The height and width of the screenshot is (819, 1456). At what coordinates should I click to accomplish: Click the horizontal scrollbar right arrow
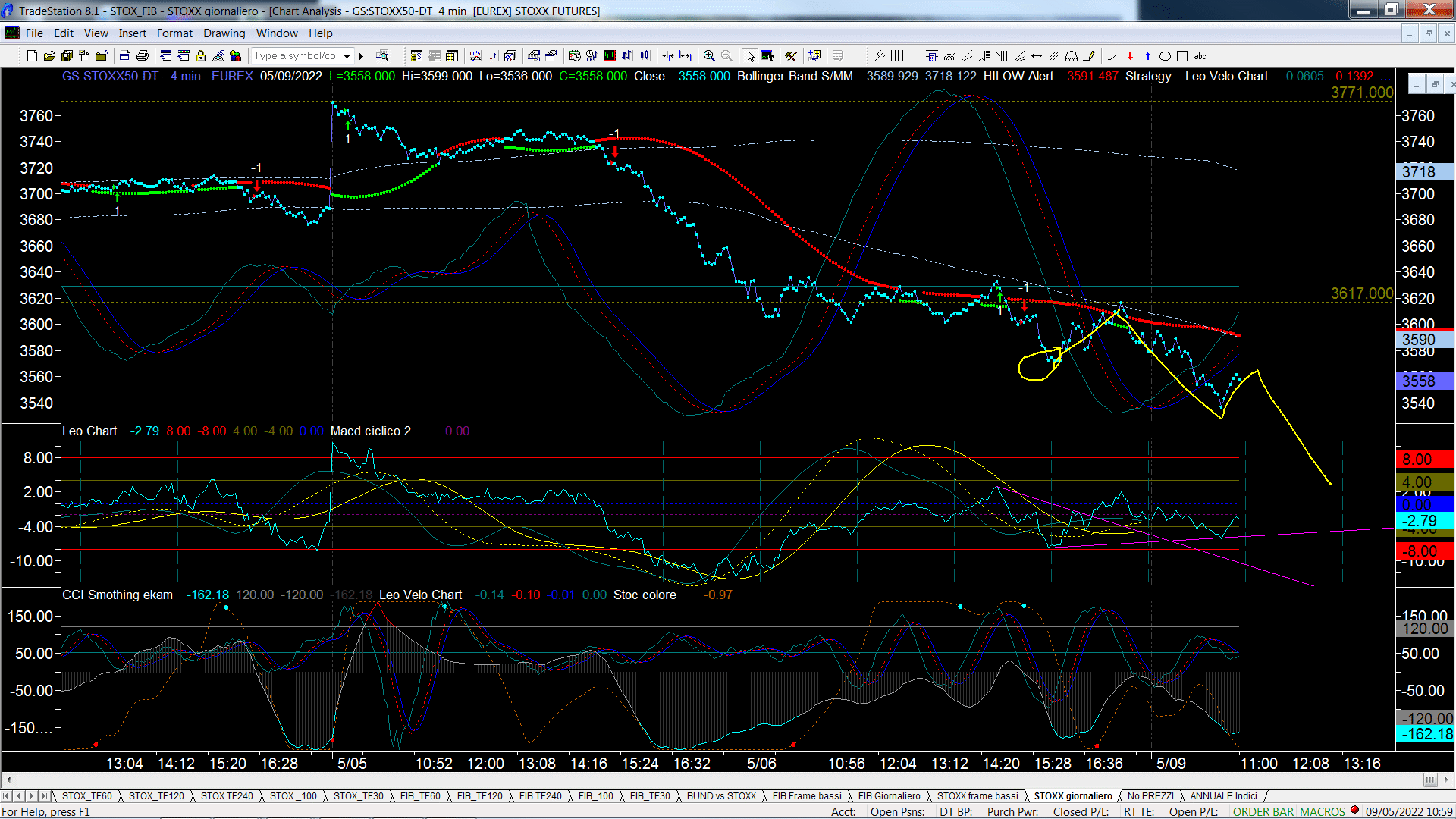pos(1448,780)
